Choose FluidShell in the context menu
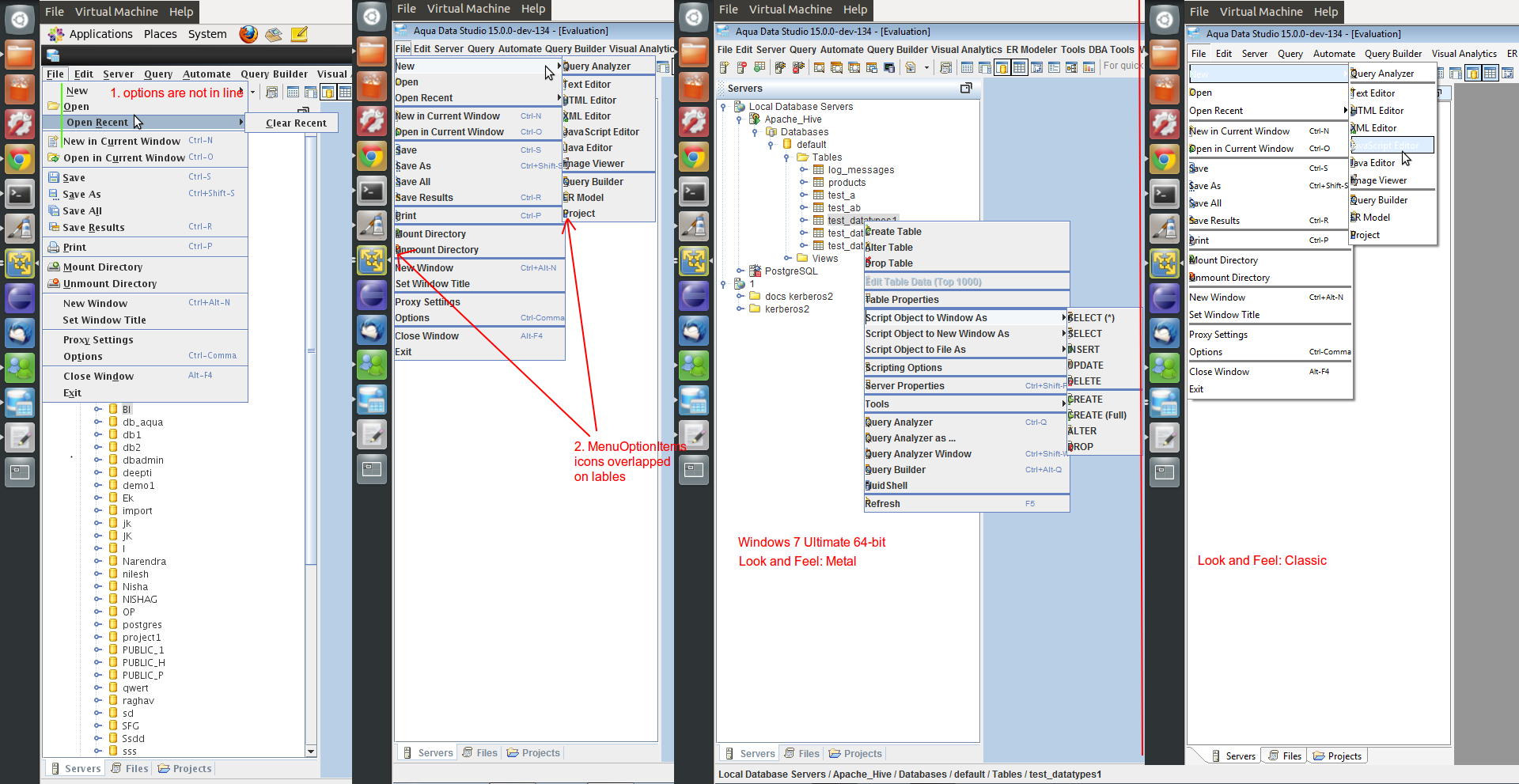 [x=967, y=486]
